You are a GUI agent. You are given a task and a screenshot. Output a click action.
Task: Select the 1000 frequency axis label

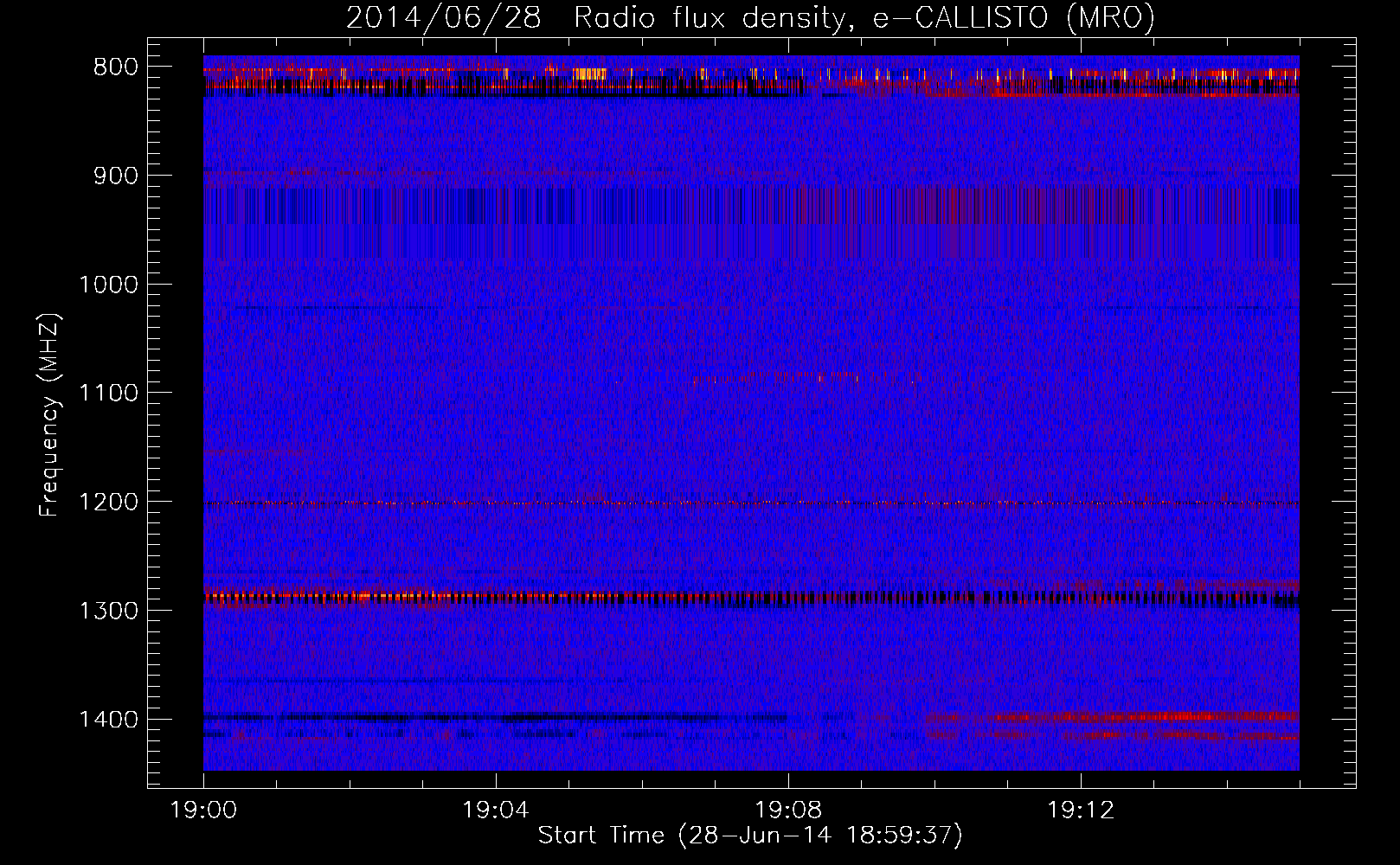(108, 285)
